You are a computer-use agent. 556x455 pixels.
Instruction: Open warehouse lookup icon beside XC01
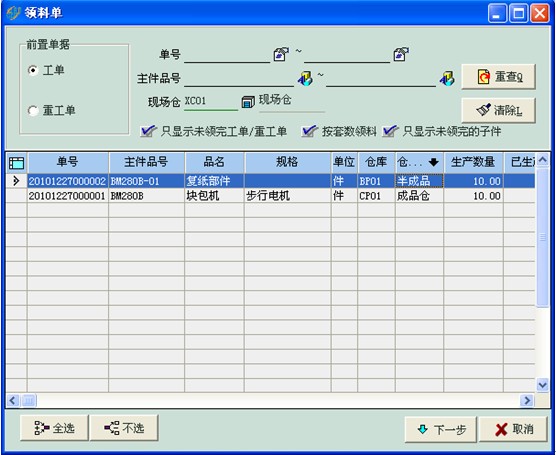pos(248,102)
